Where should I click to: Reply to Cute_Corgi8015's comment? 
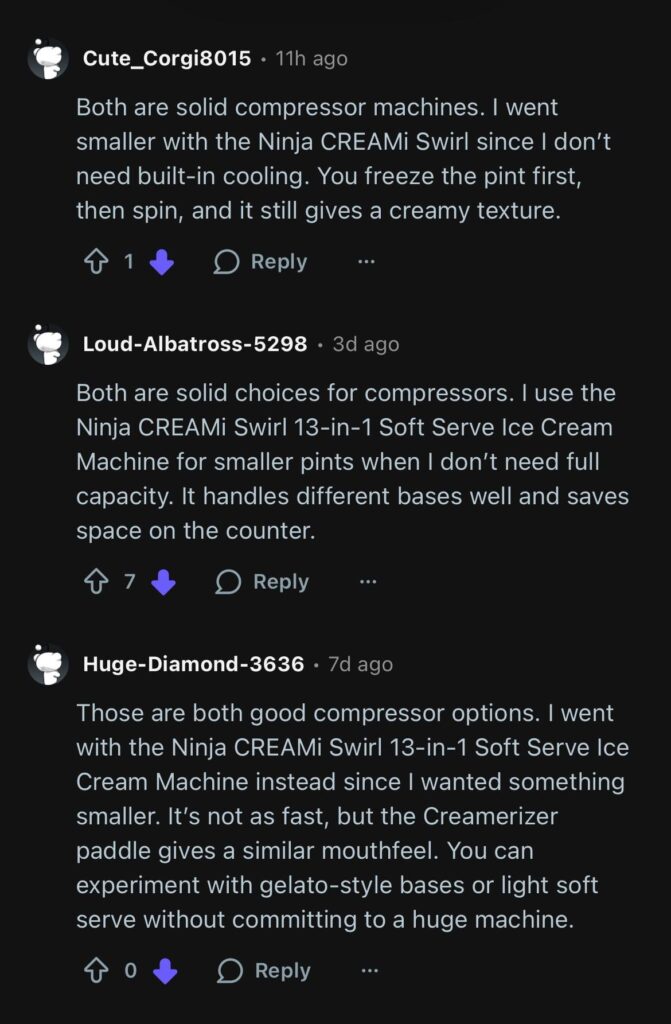pos(261,262)
